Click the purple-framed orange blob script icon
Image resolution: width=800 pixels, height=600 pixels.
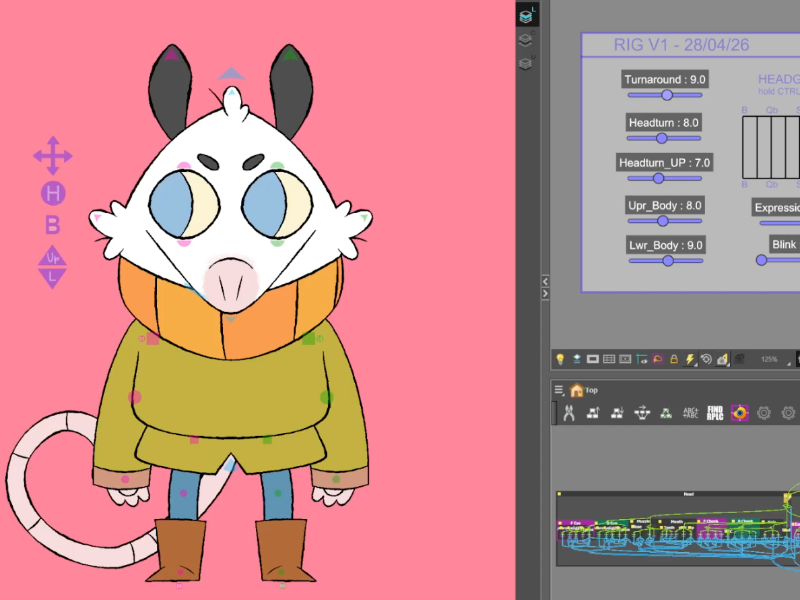[x=739, y=413]
